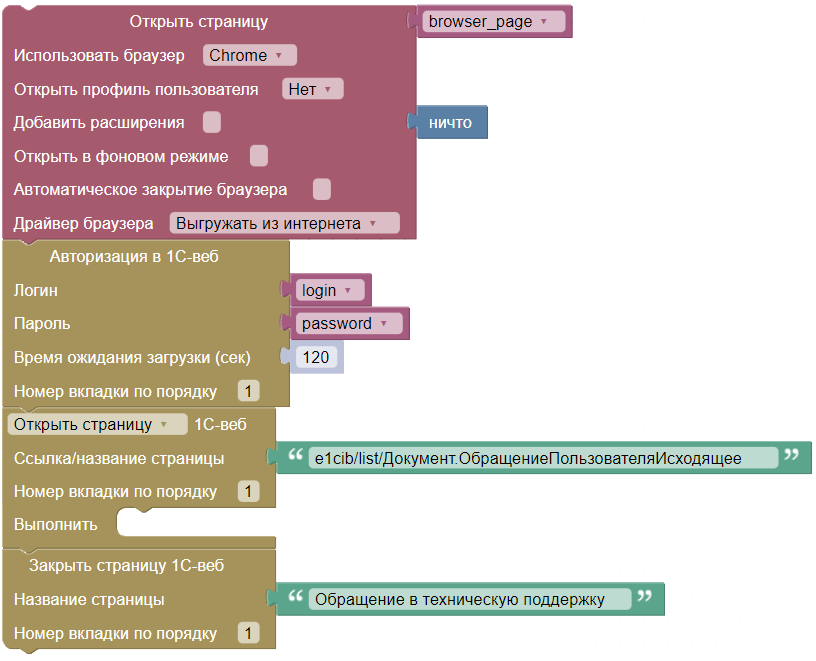Click the 'Драйвер браузера' label

point(84,224)
